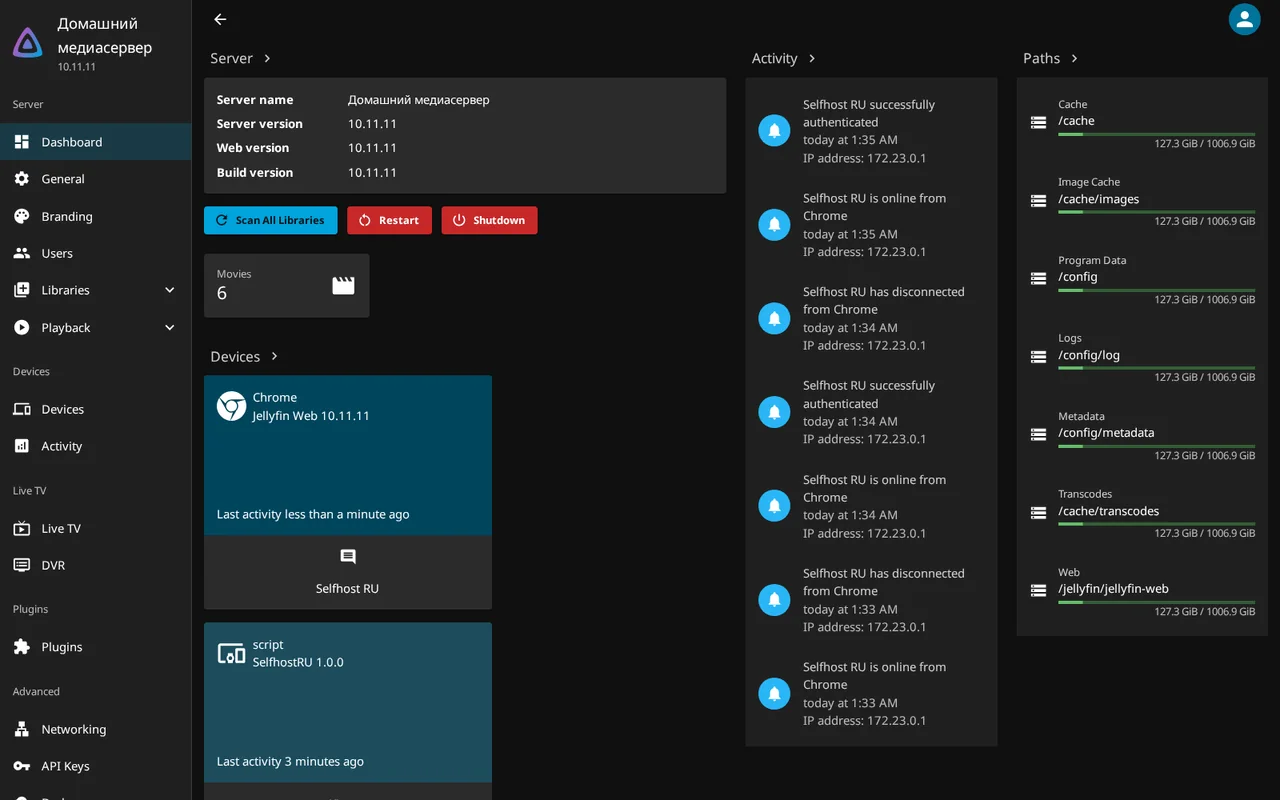Click 'Last activity 3 minutes ago' text
This screenshot has height=800, width=1280.
point(290,762)
